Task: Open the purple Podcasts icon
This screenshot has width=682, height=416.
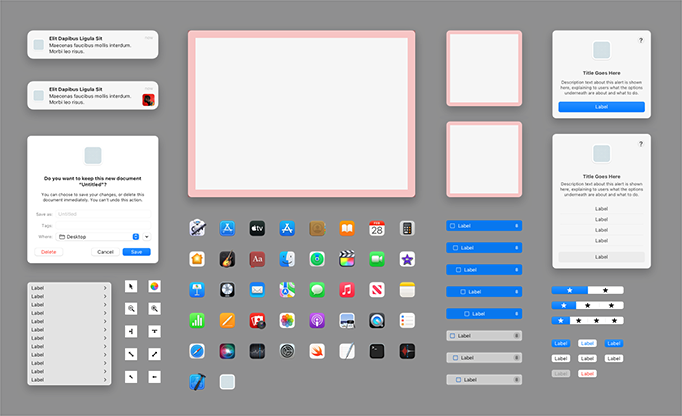Action: tap(317, 321)
